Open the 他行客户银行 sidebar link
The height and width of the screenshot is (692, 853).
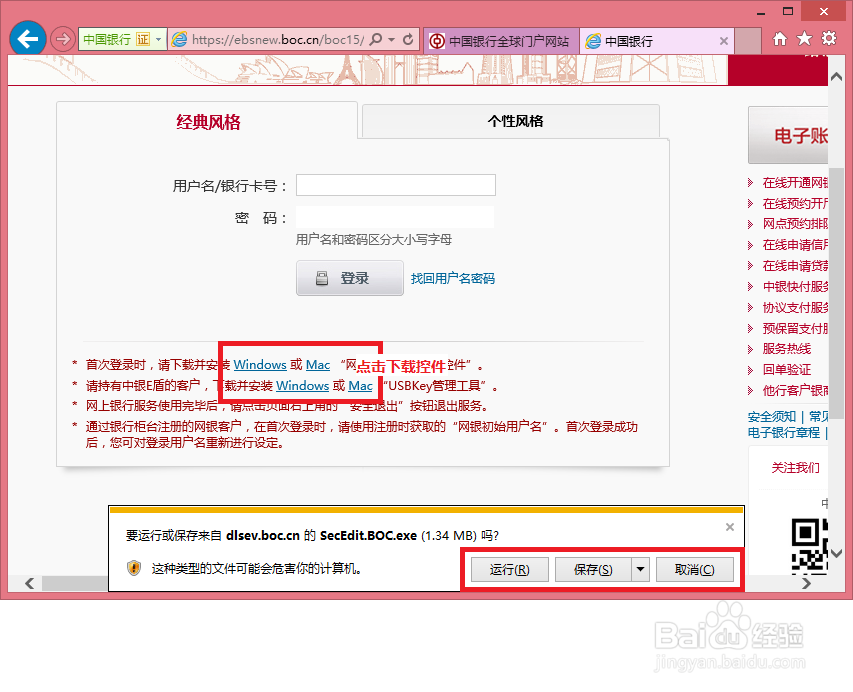pyautogui.click(x=795, y=391)
